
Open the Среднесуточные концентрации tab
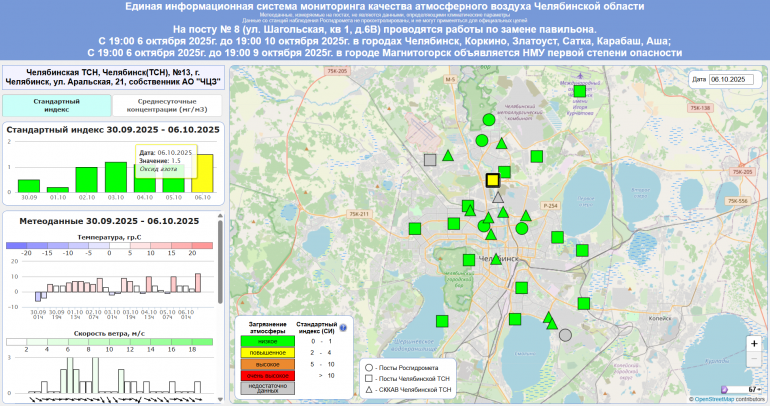(x=167, y=106)
